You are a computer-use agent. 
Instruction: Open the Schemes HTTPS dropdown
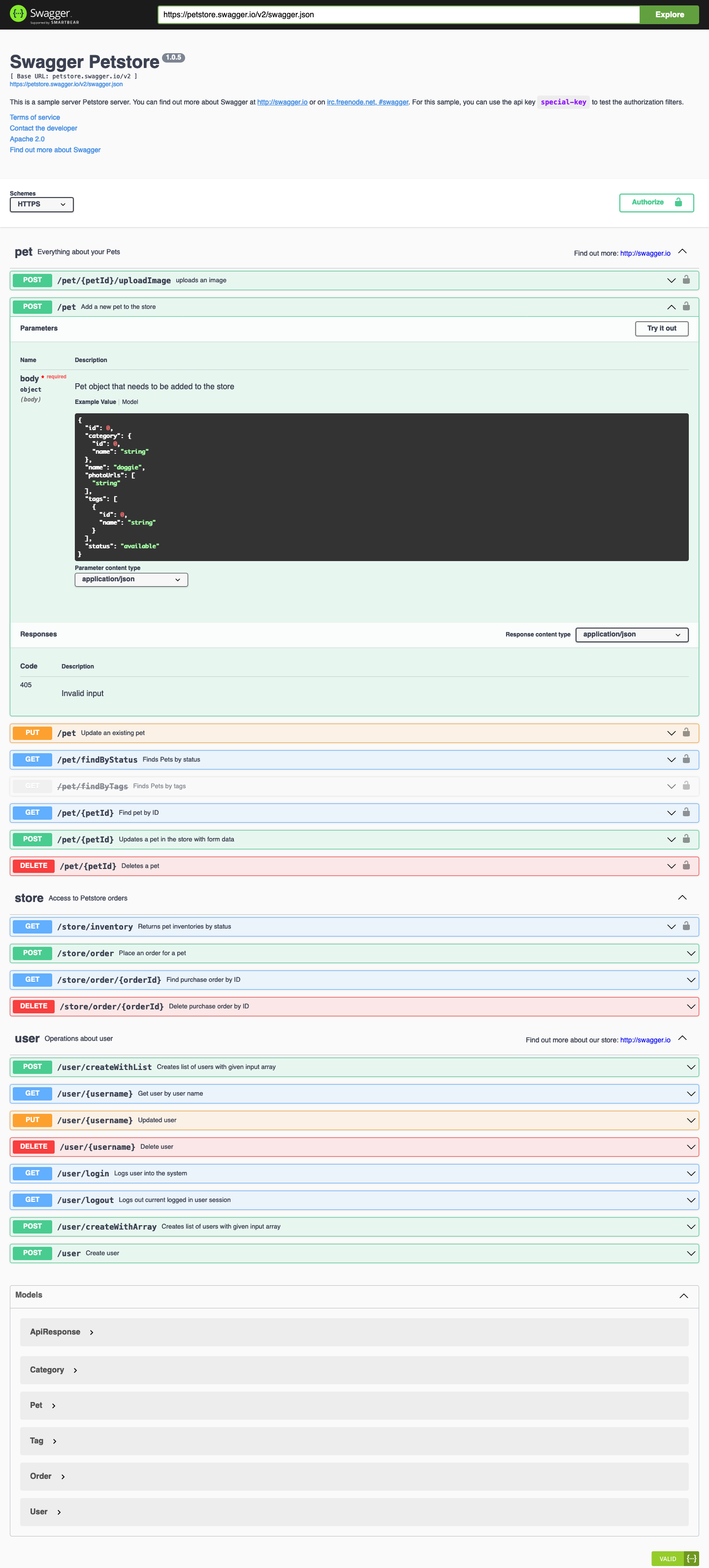pyautogui.click(x=41, y=204)
